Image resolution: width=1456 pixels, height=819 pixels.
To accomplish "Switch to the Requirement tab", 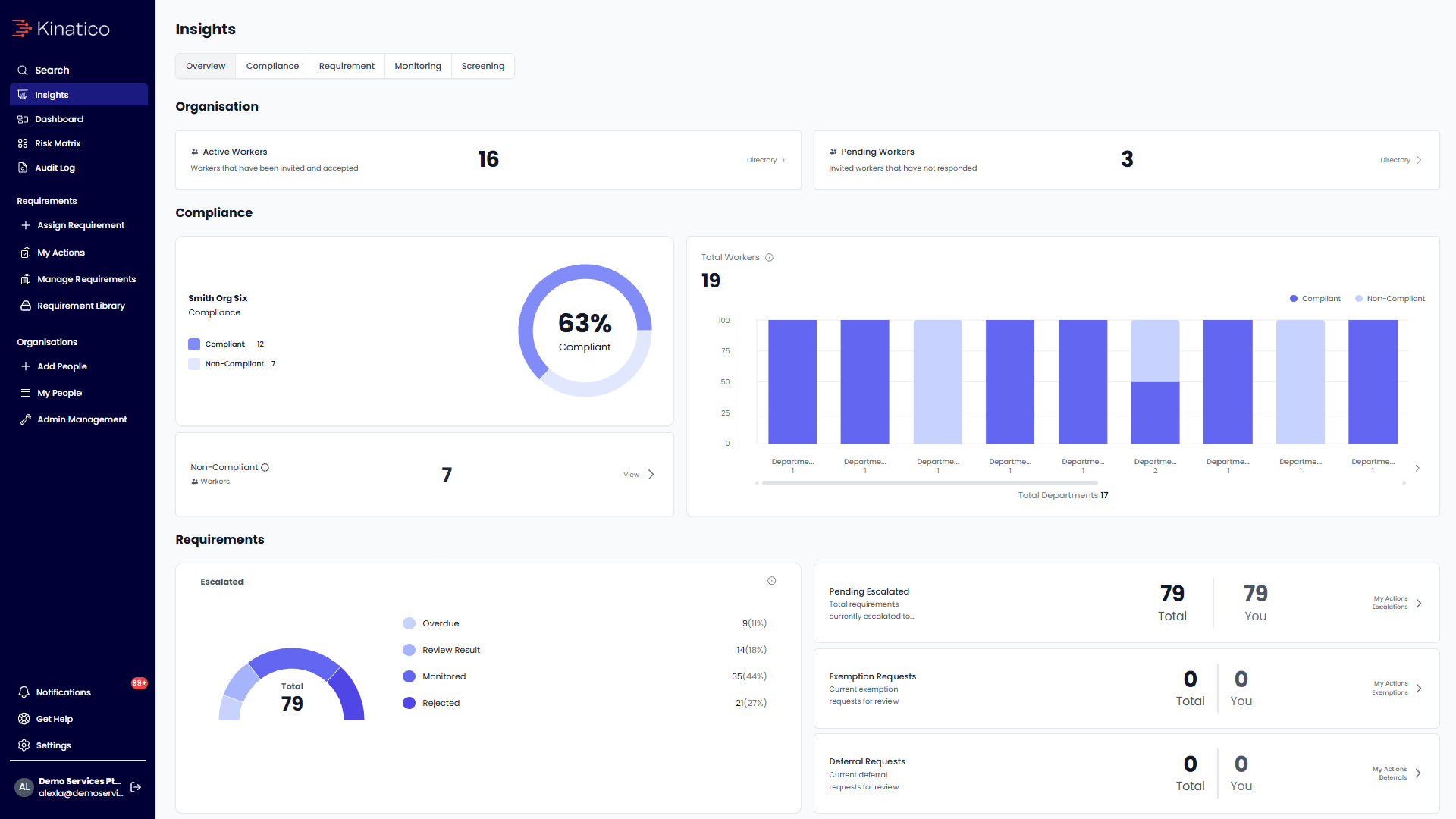I will point(347,66).
